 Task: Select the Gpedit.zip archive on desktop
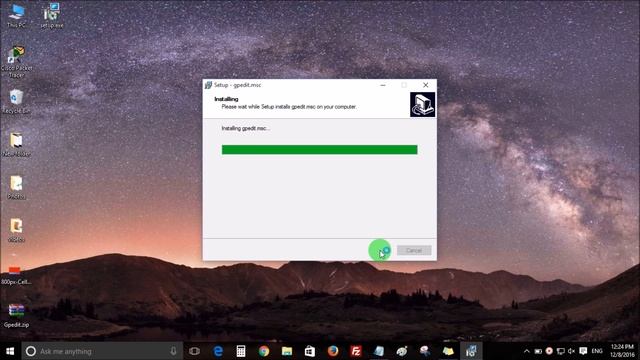(x=16, y=316)
